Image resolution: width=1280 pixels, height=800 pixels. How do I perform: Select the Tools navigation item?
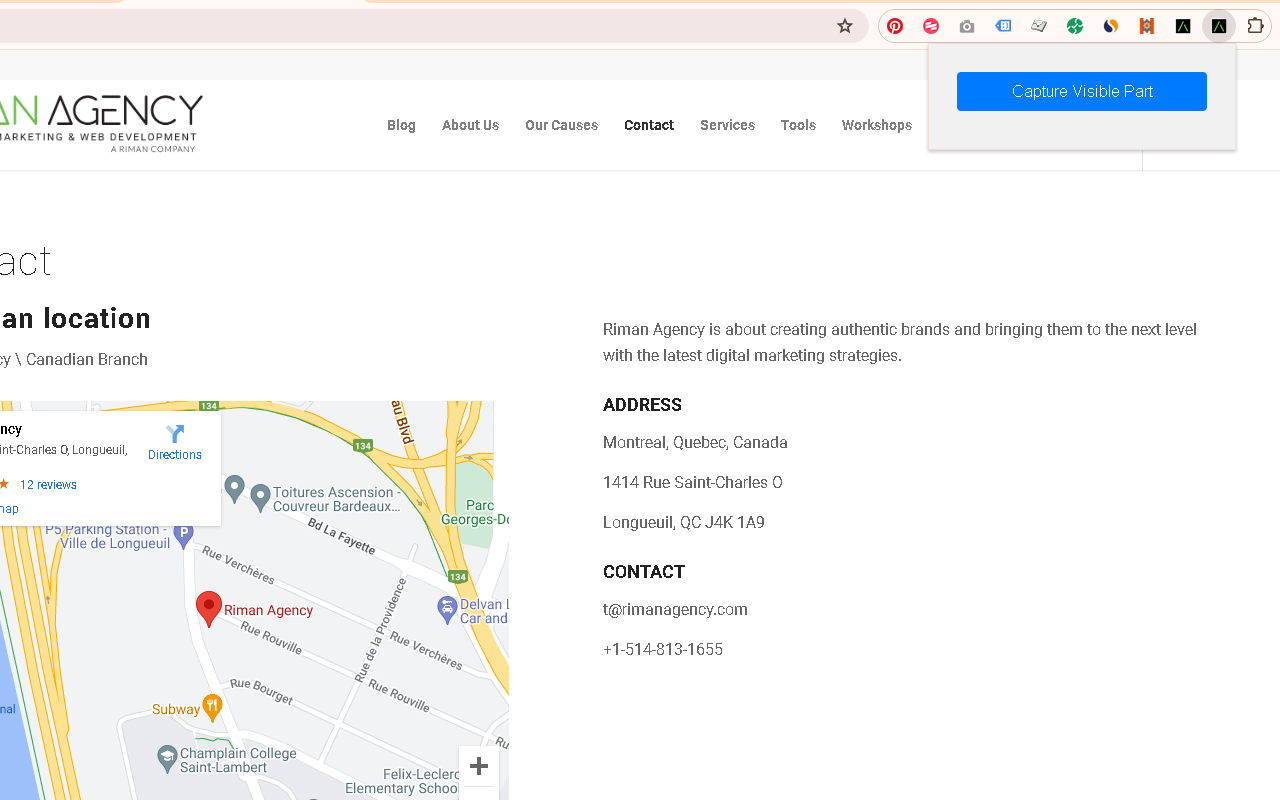point(798,125)
